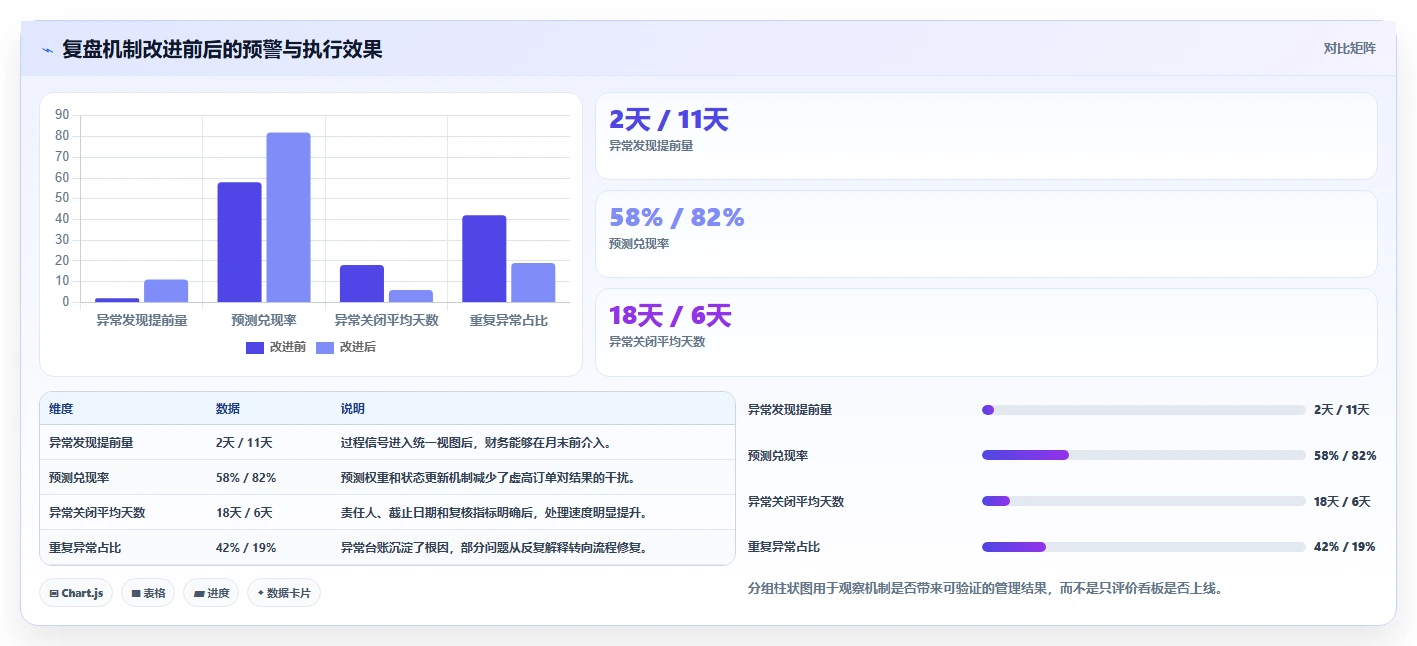Open the 58% / 82% data card
The image size is (1417, 646).
coord(986,234)
